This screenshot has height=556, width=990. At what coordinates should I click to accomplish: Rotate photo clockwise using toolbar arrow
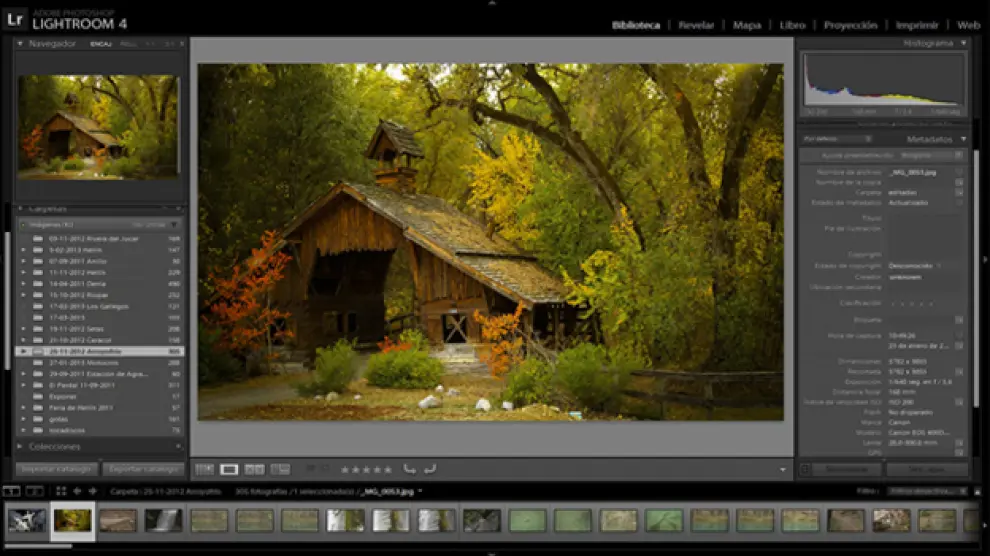(430, 469)
